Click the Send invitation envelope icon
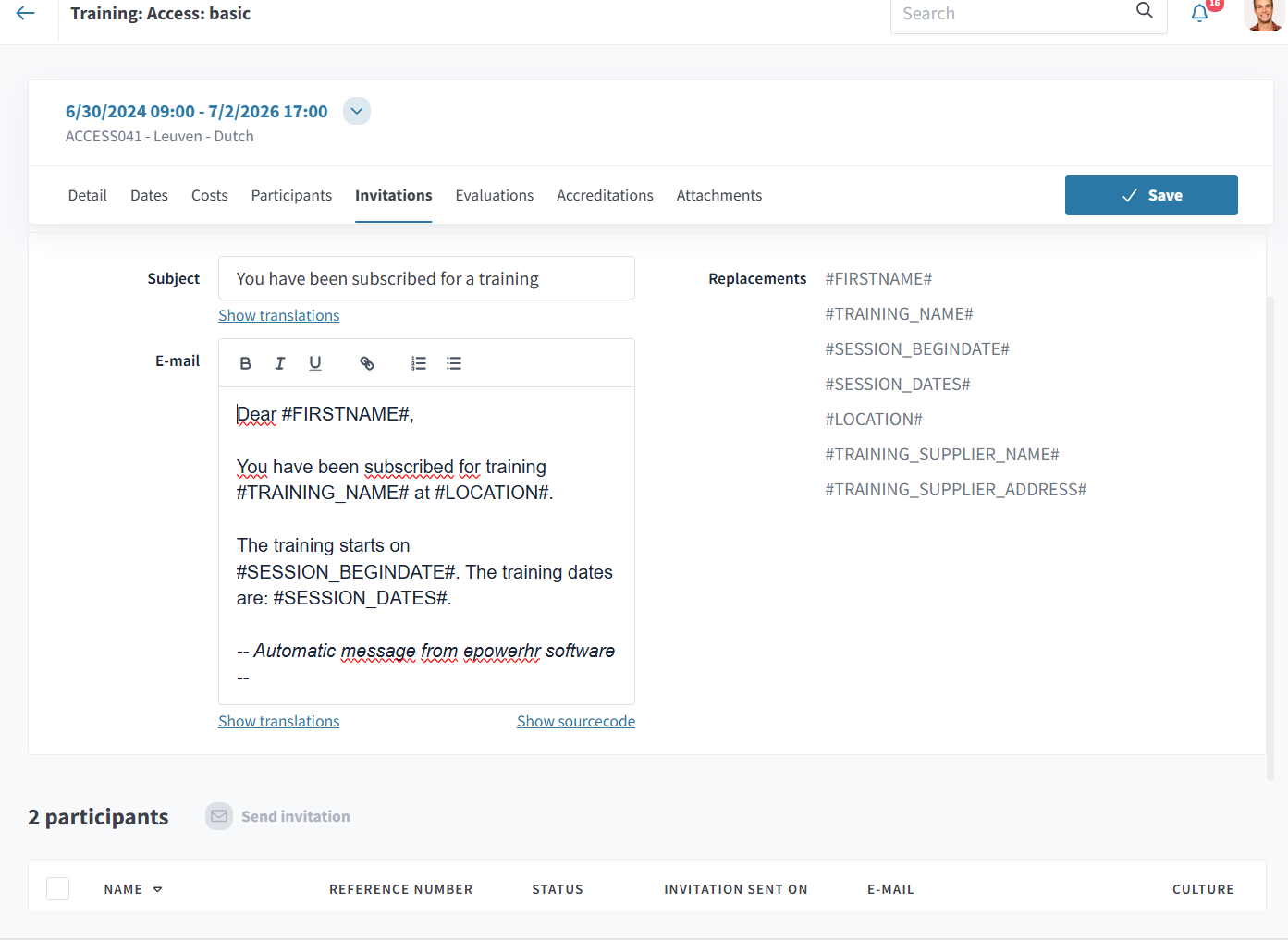Image resolution: width=1288 pixels, height=940 pixels. click(x=219, y=816)
